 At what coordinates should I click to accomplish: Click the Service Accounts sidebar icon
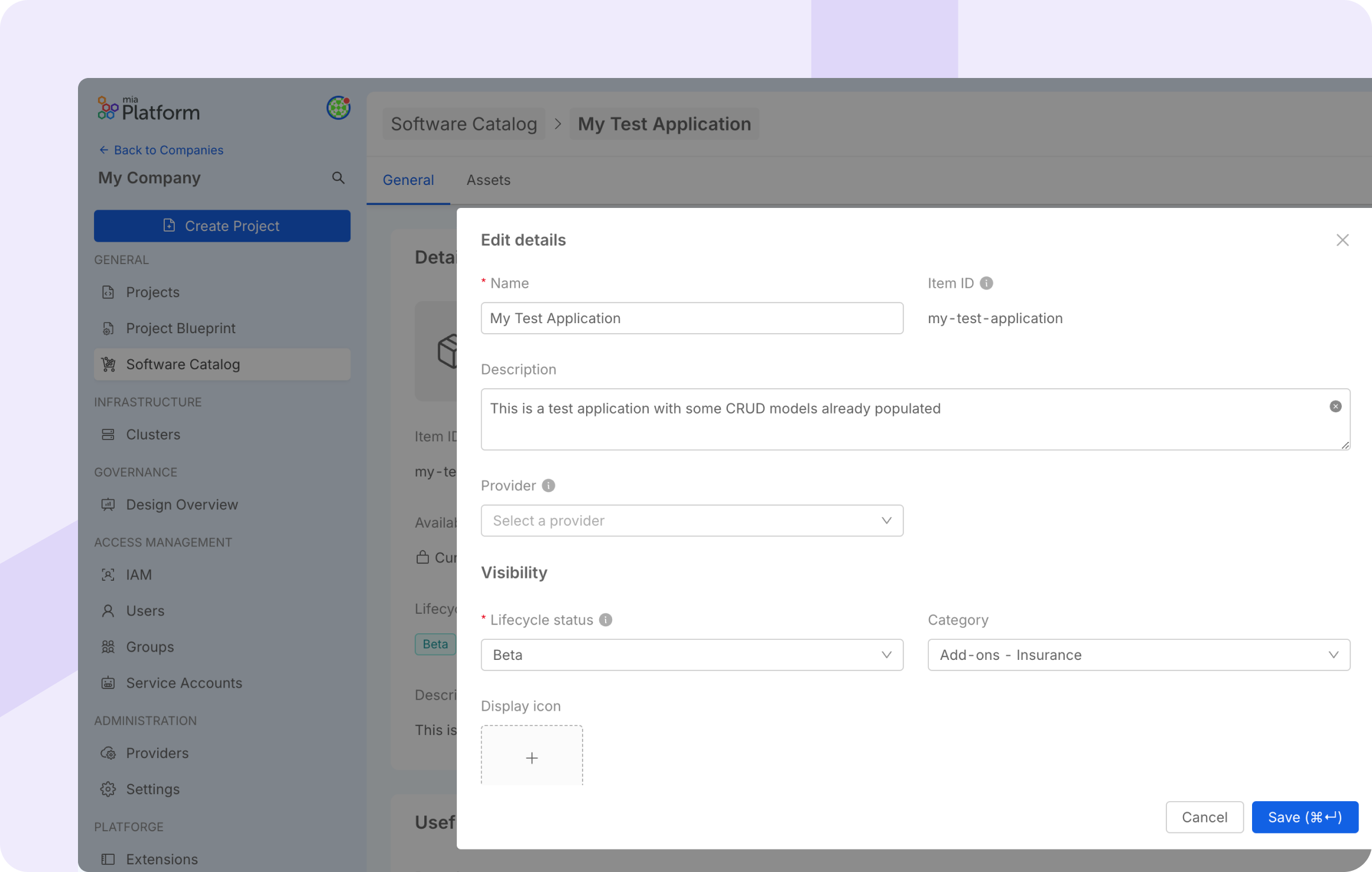pos(109,683)
